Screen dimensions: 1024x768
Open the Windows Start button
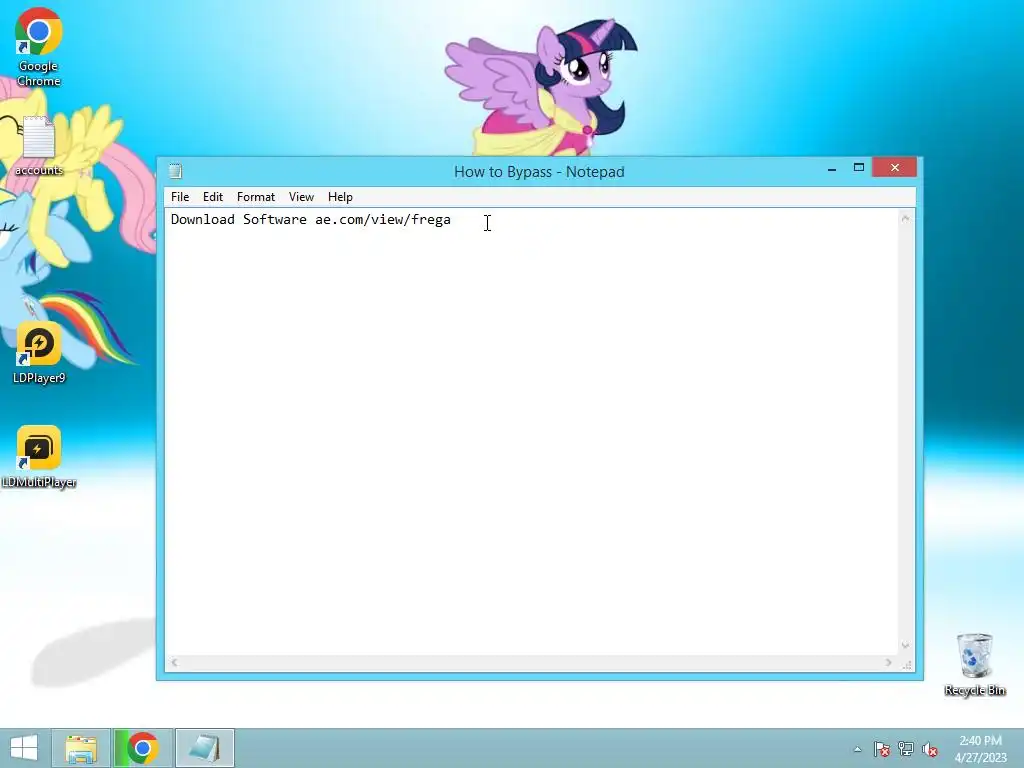click(24, 748)
